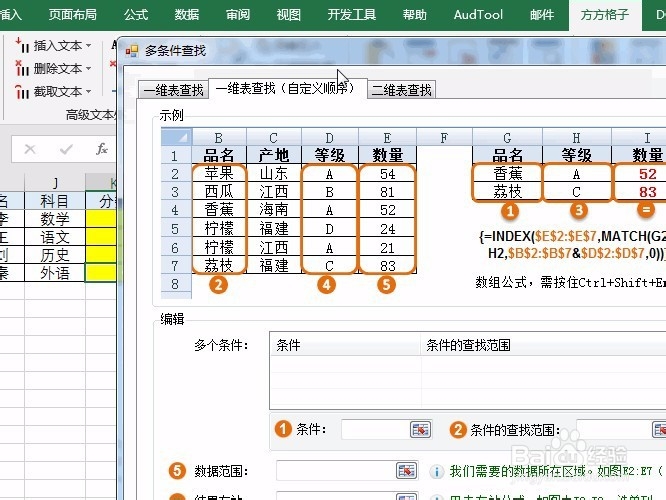Click the 条件 input field
The image size is (666, 500).
click(x=375, y=429)
